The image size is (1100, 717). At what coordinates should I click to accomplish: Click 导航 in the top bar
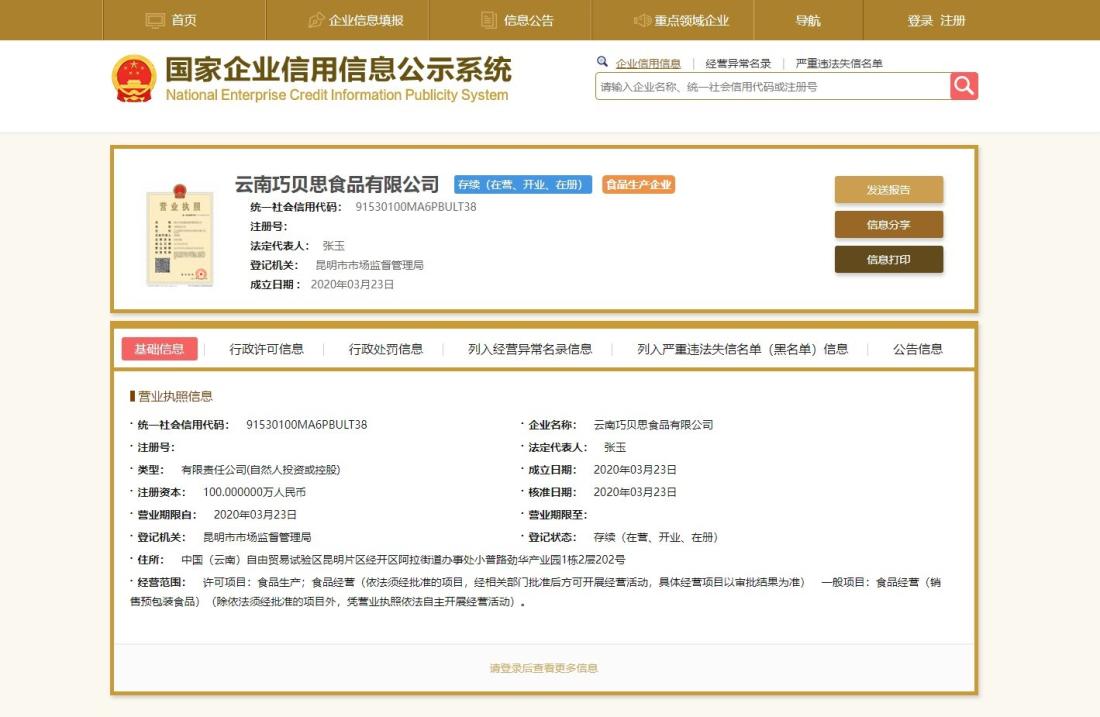coord(808,20)
